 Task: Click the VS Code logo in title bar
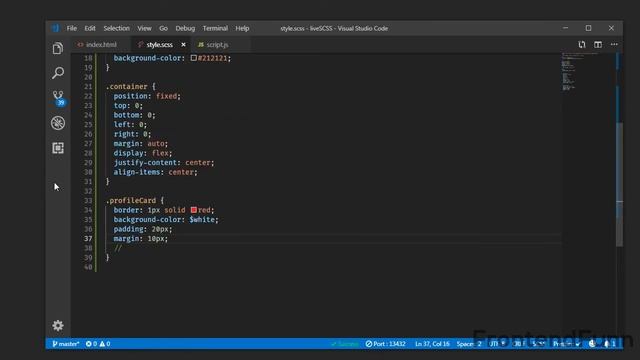pos(56,28)
